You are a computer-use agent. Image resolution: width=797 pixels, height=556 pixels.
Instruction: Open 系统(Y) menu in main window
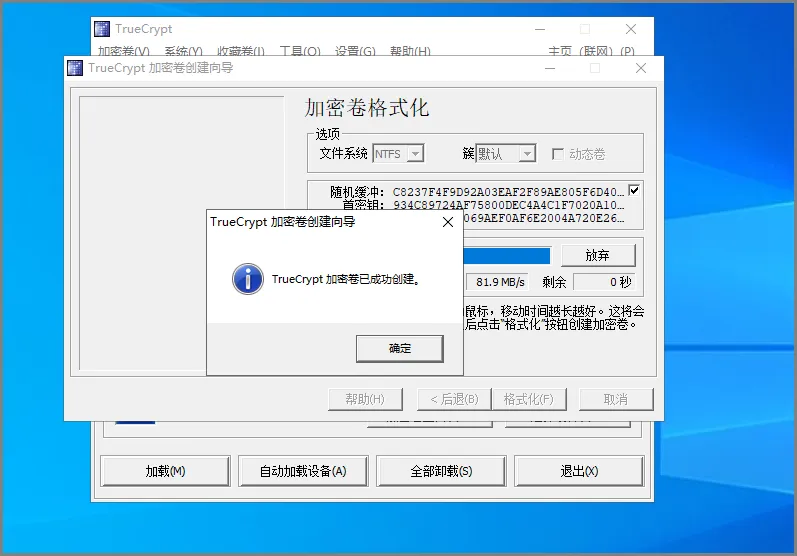183,51
